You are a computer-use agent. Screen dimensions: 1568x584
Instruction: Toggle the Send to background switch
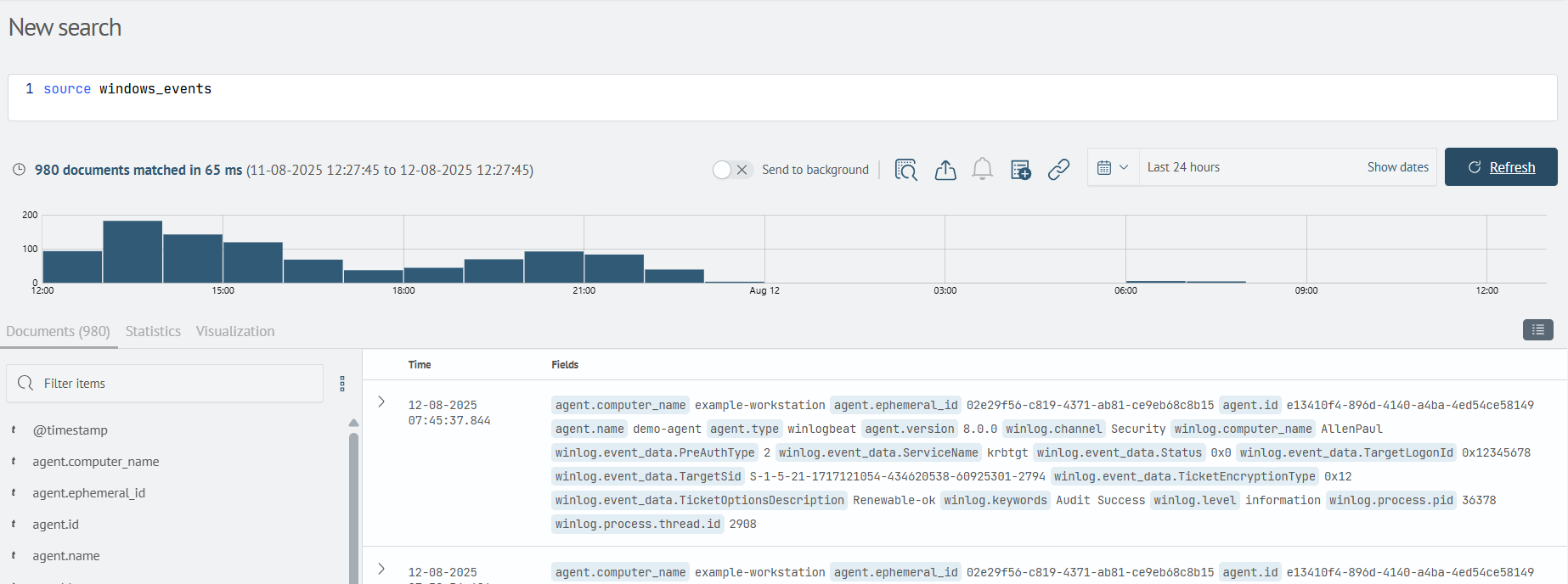click(x=732, y=170)
